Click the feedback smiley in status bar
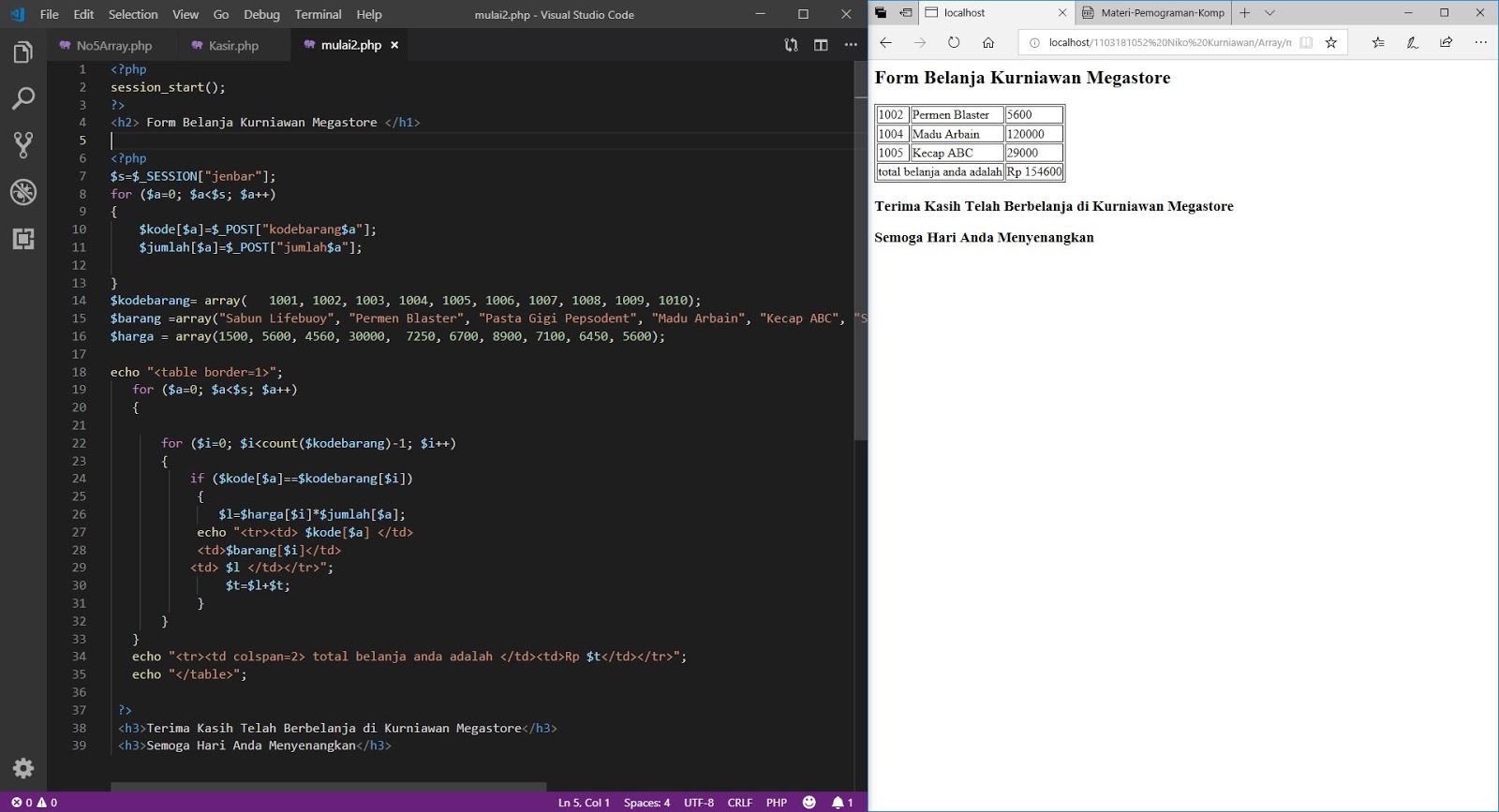 click(x=809, y=803)
